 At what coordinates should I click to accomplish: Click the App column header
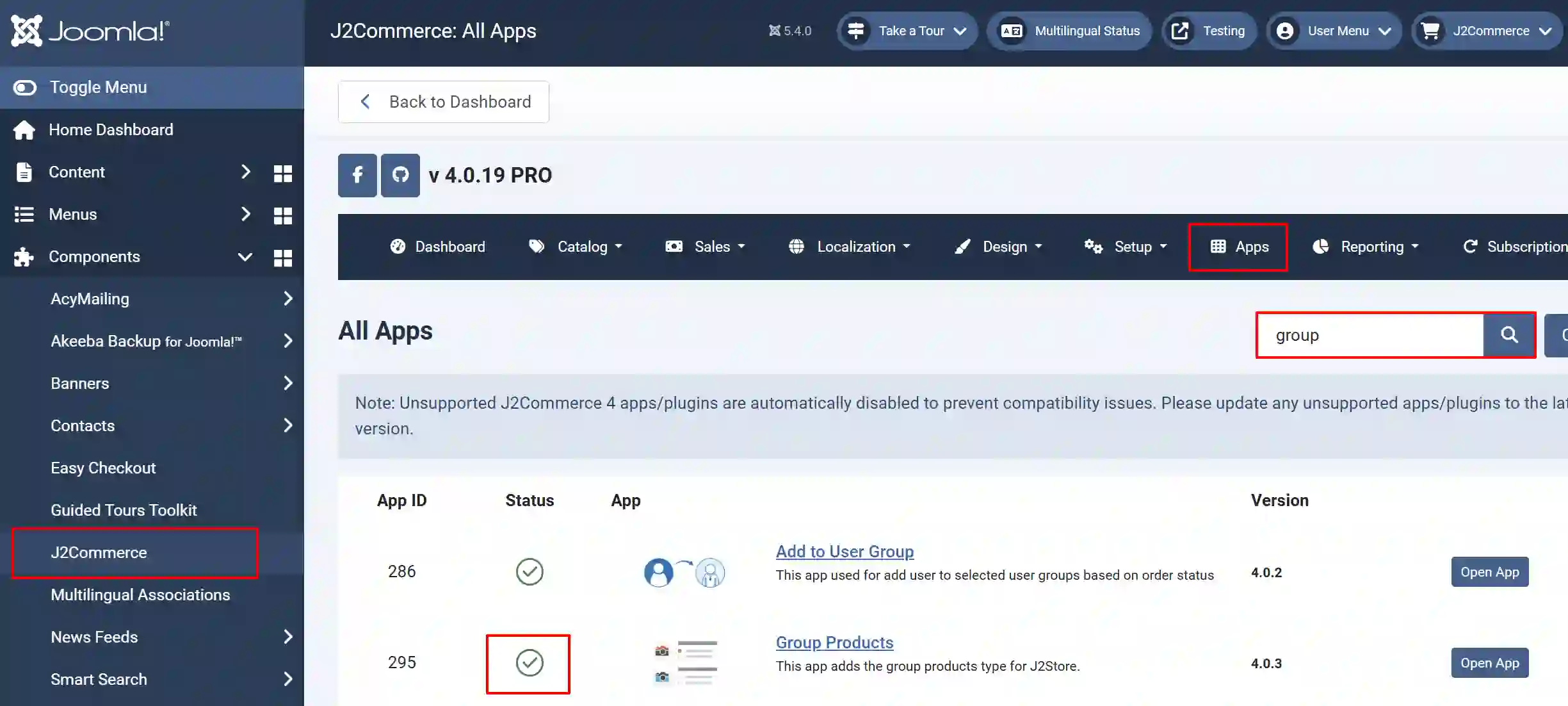click(626, 500)
